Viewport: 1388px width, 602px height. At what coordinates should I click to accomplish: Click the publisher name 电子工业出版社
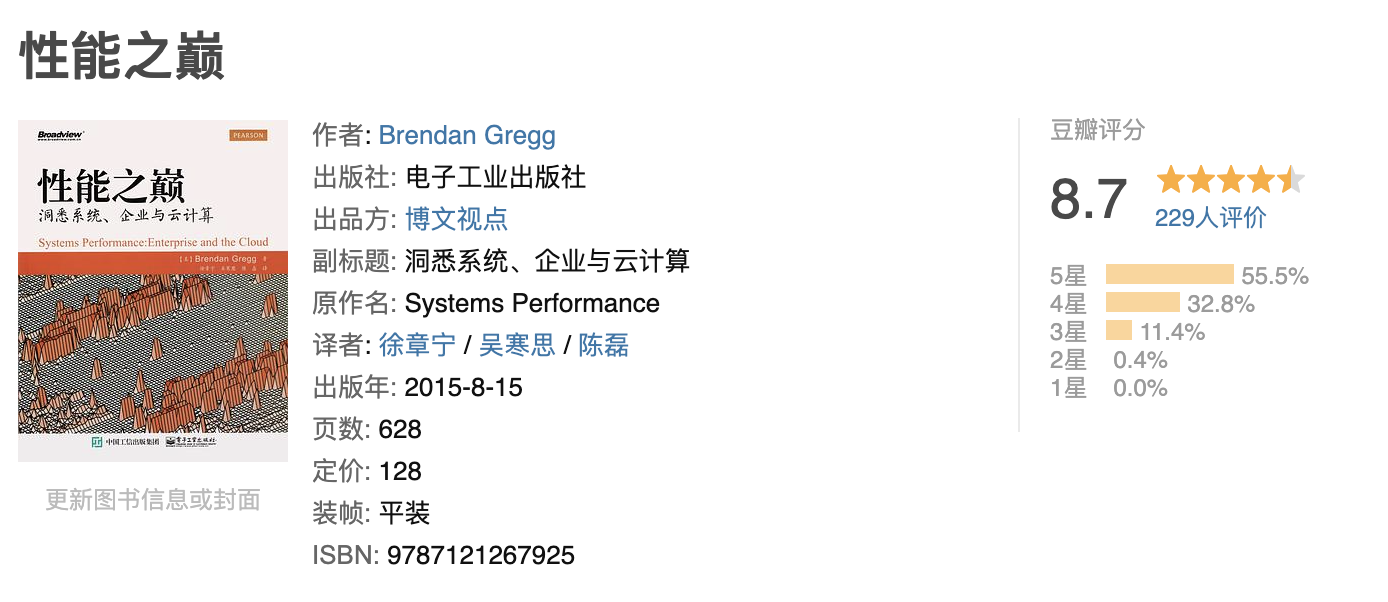coord(496,177)
